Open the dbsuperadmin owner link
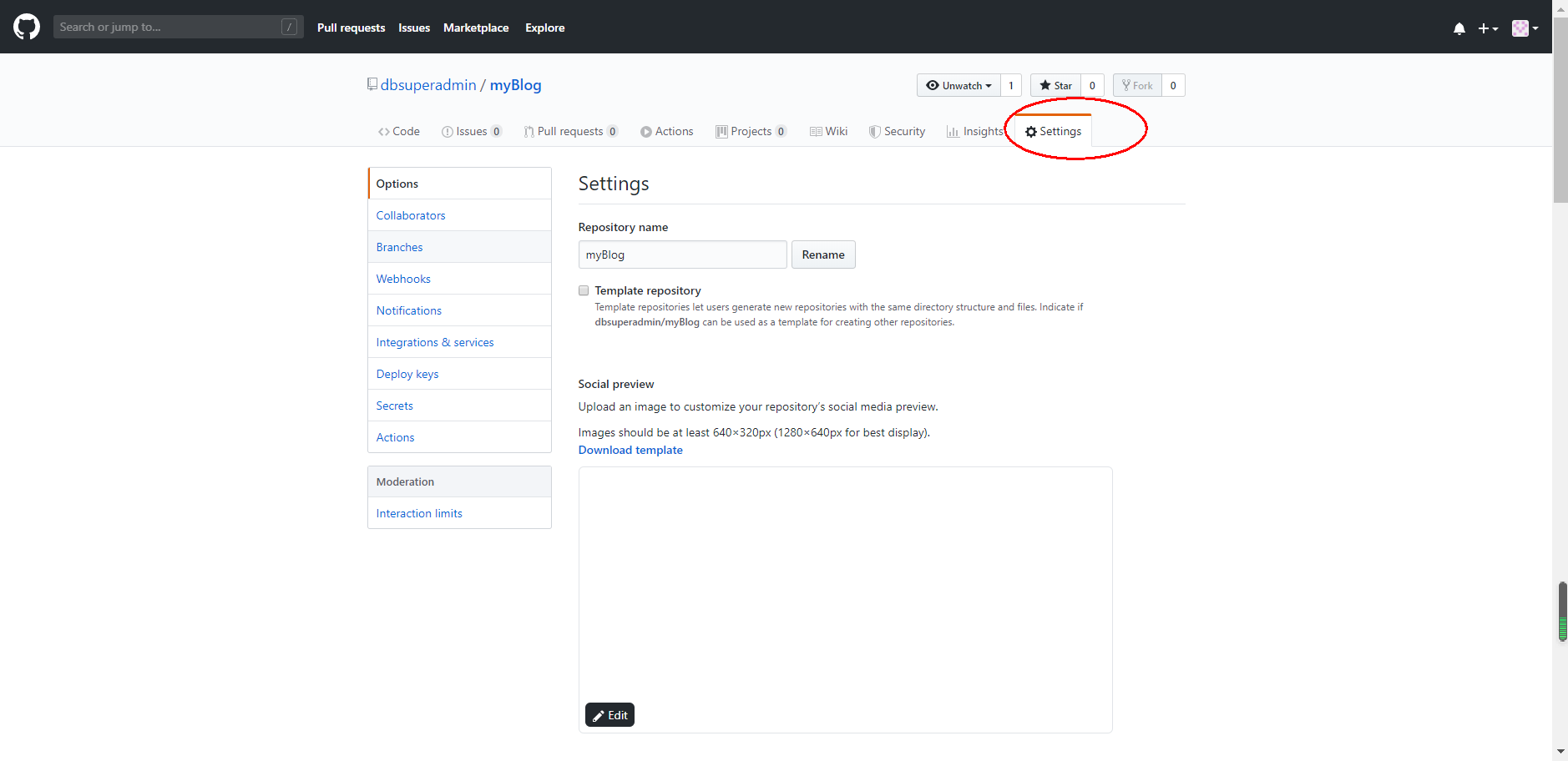The image size is (1568, 761). 428,85
